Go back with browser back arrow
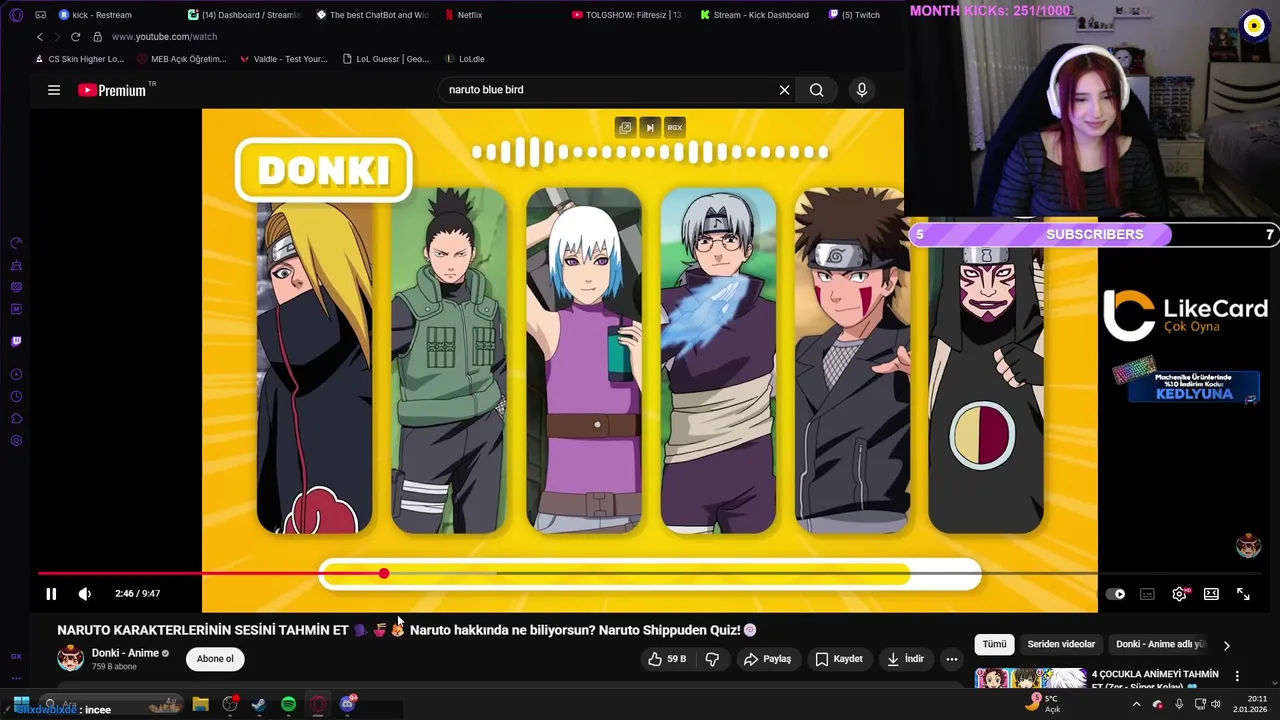The image size is (1280, 720). [40, 37]
